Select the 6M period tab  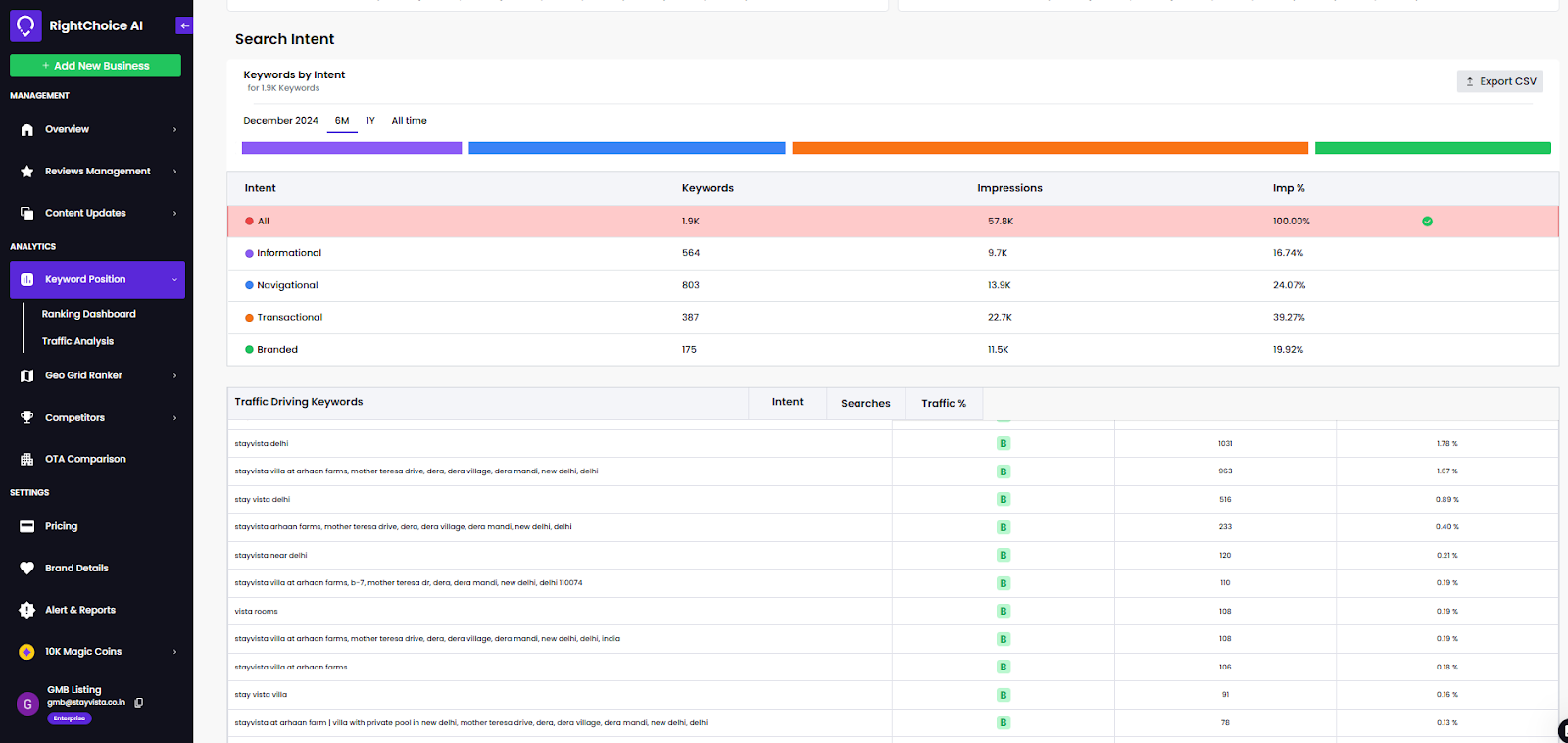click(342, 121)
